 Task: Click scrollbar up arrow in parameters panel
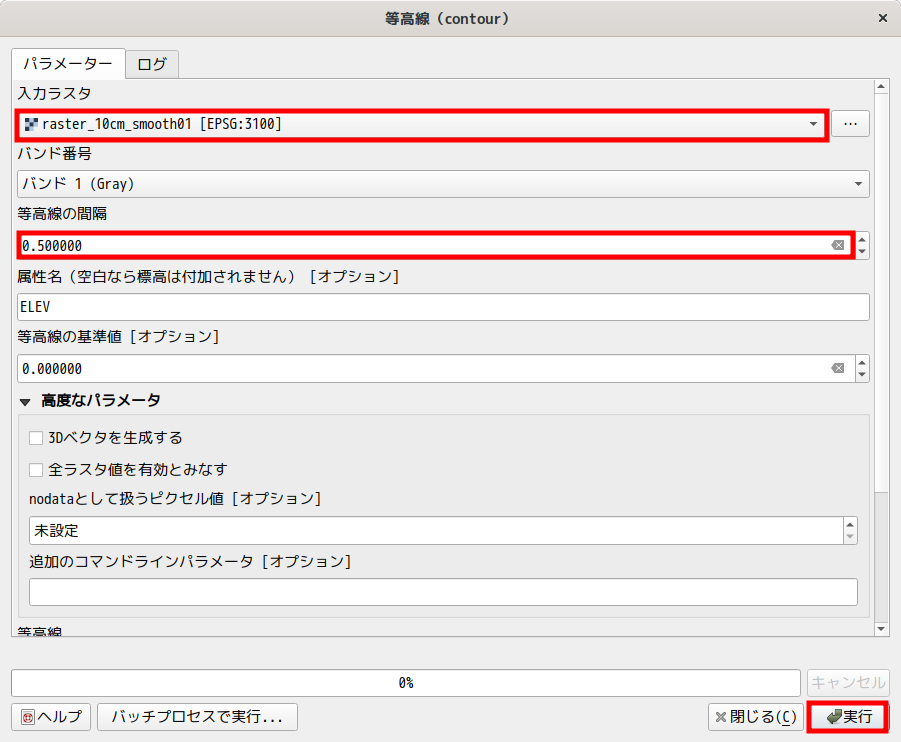point(881,87)
